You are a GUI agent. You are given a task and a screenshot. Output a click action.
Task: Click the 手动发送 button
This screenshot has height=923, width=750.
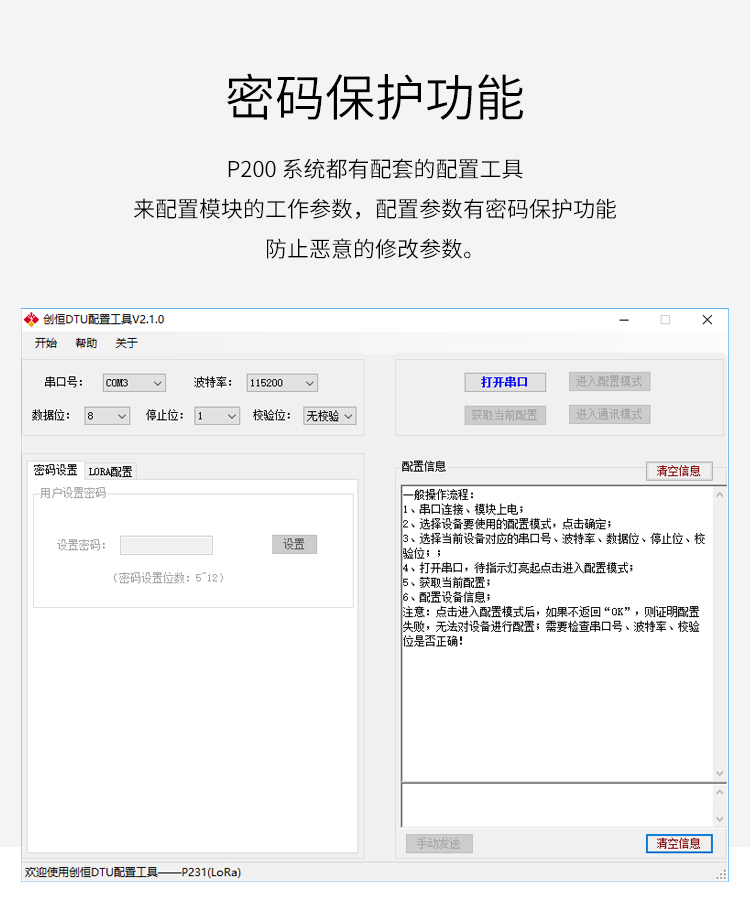439,843
